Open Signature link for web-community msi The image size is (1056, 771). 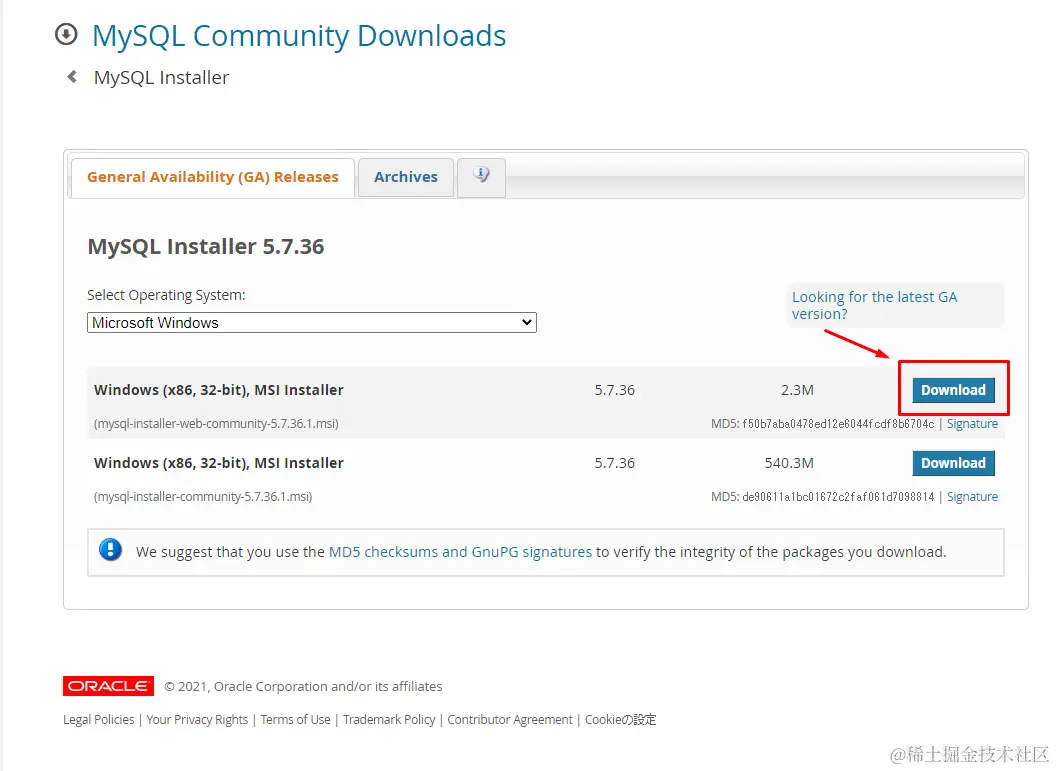point(972,424)
